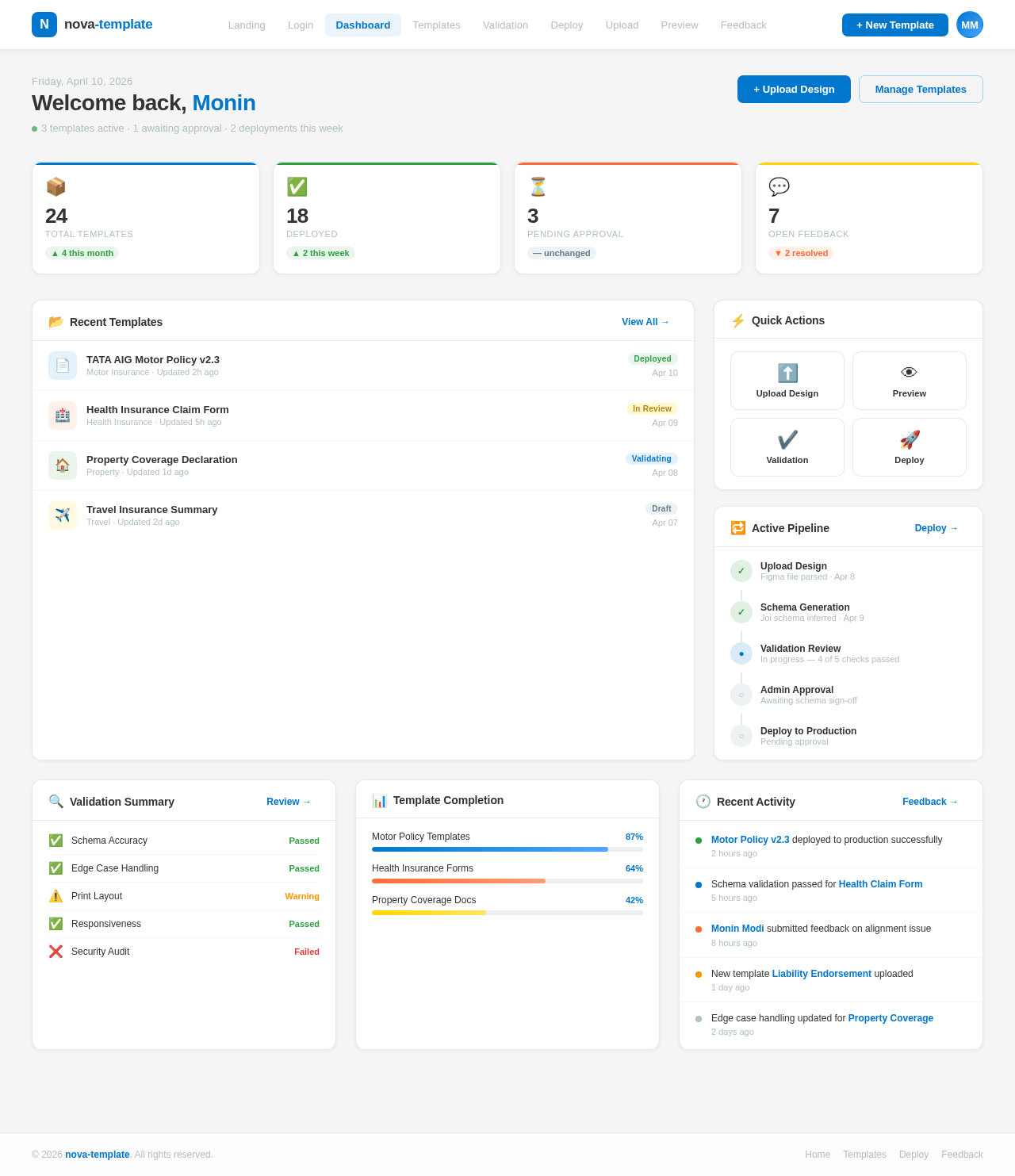This screenshot has width=1015, height=1176.
Task: Click the bar chart icon in Template Completion header
Action: (379, 801)
